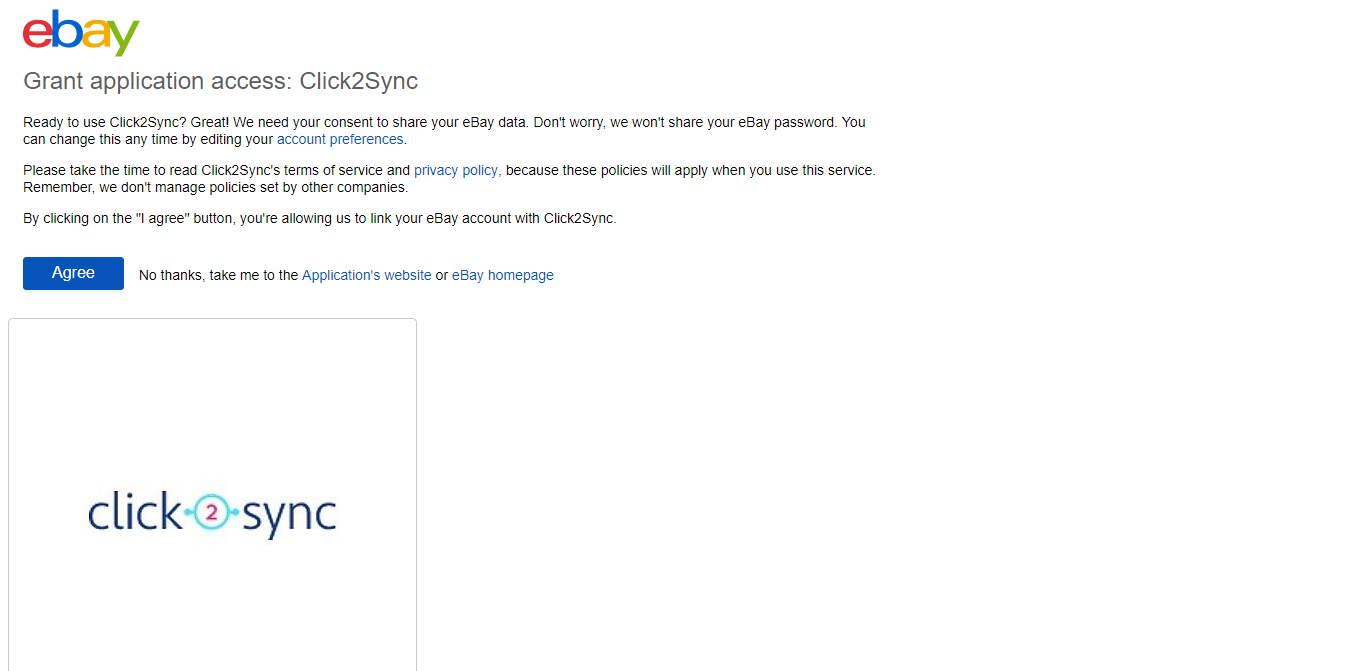Click empty area of application card above logo
This screenshot has width=1349, height=671.
212,400
